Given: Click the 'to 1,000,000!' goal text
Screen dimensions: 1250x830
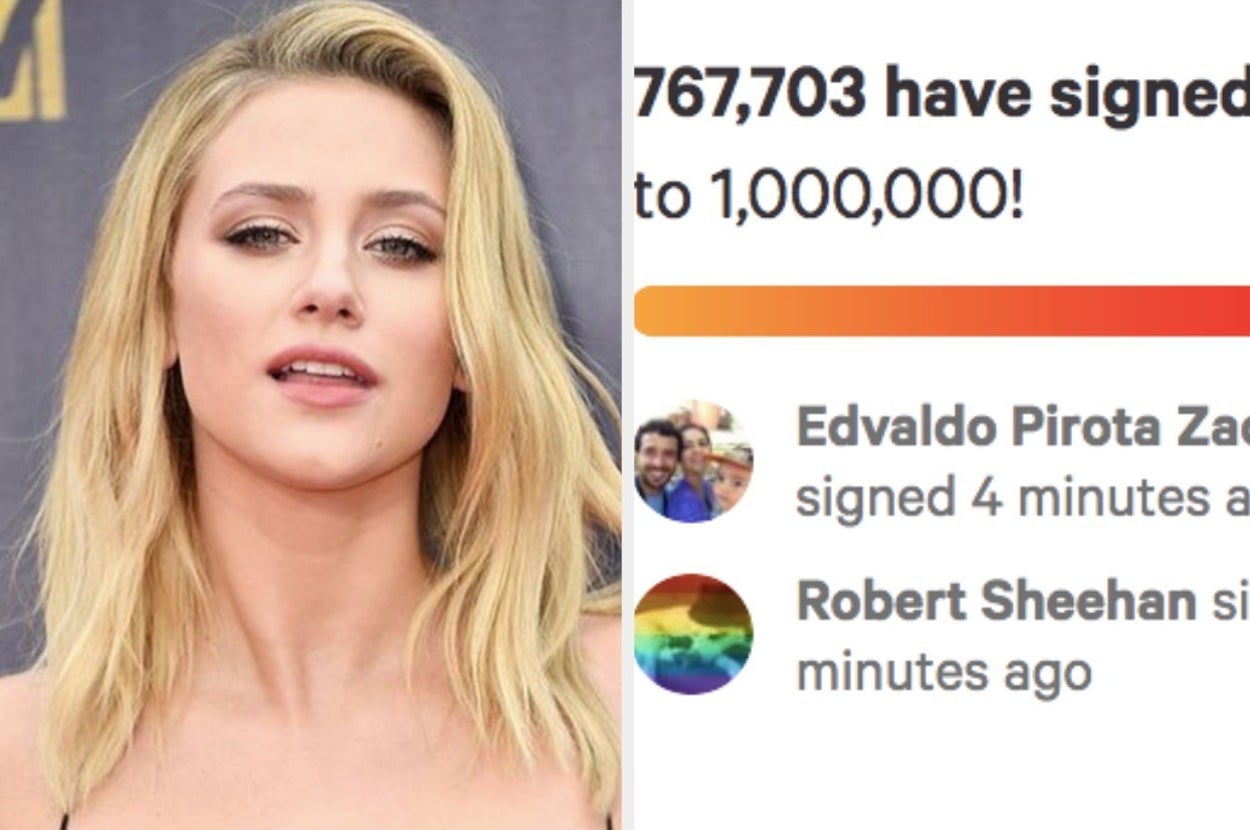Looking at the screenshot, I should click(x=829, y=197).
